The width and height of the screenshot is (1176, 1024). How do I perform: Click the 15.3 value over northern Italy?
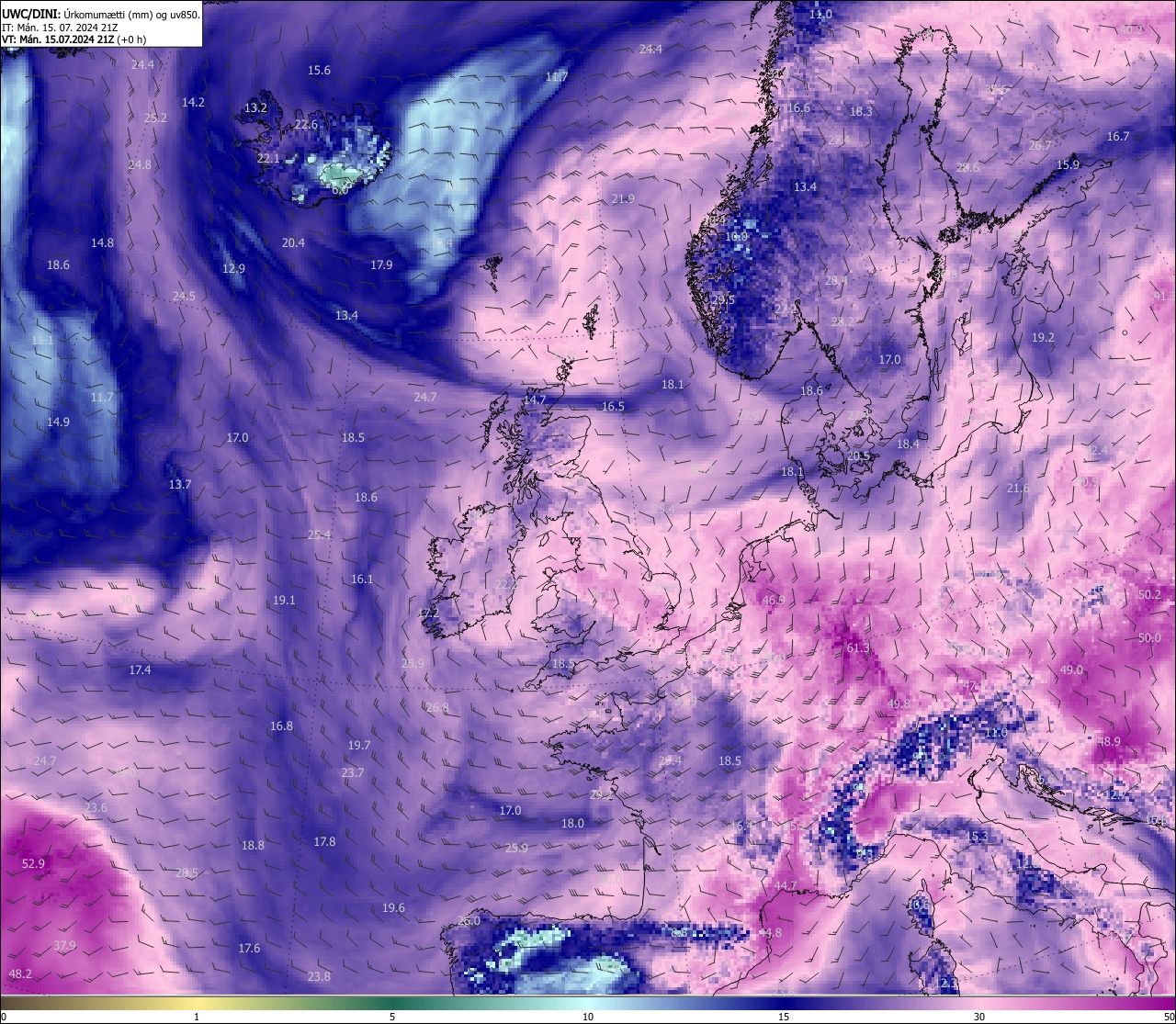pos(978,837)
